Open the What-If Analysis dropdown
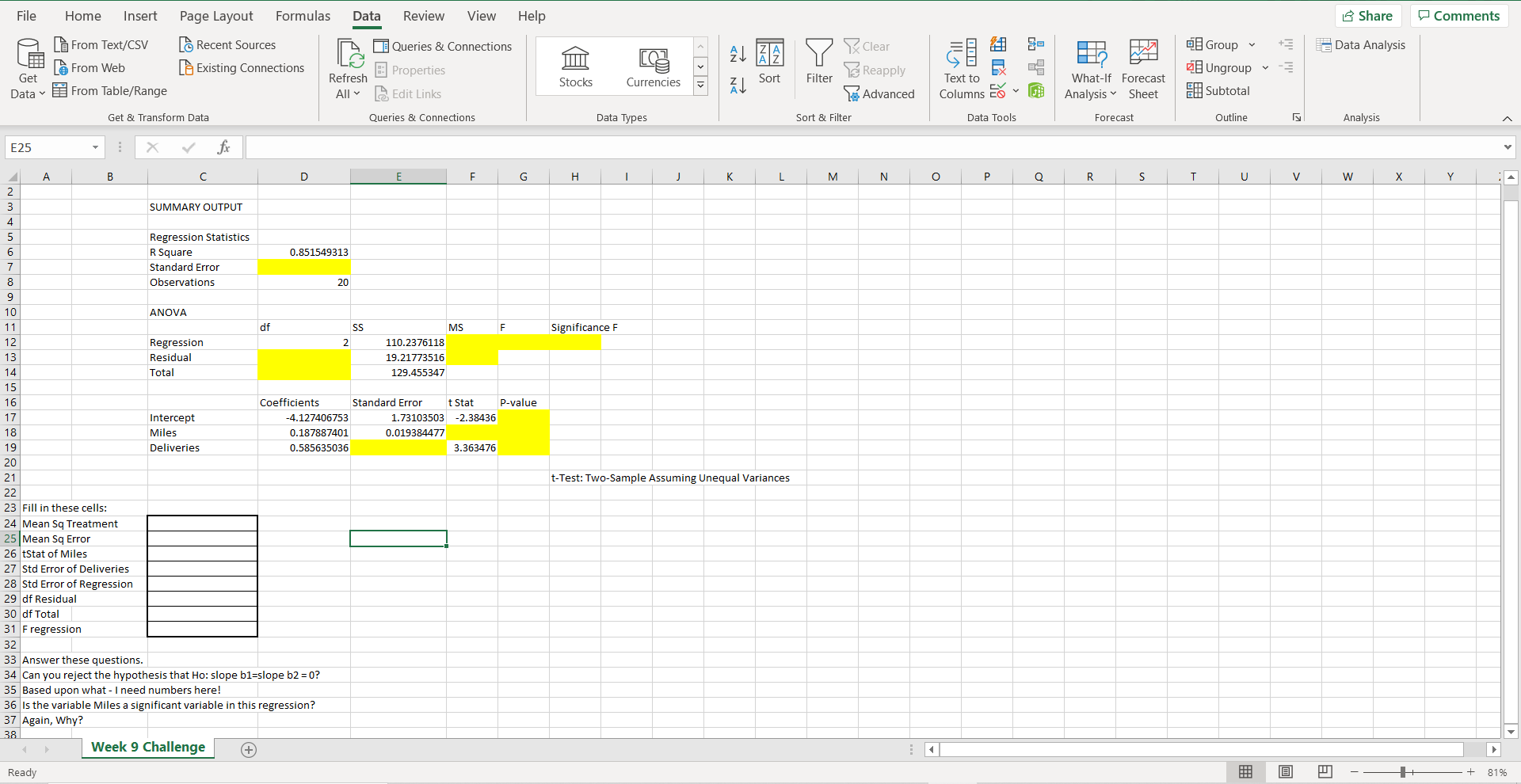Viewport: 1521px width, 784px height. (1091, 69)
